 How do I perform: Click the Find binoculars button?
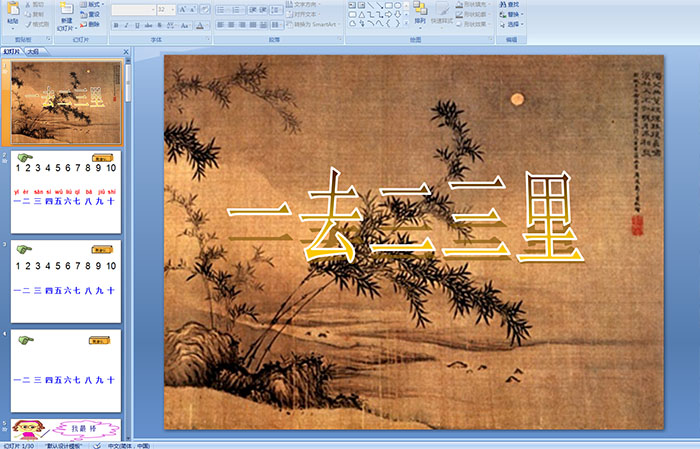509,4
